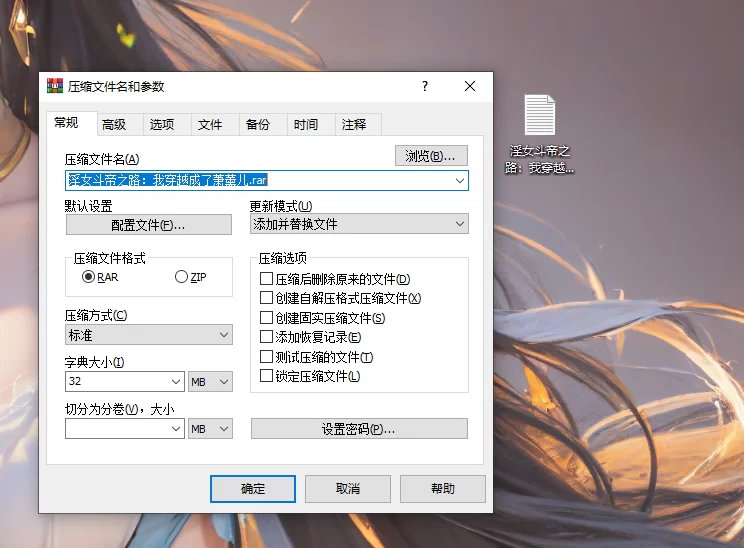Click the 帮助 button

[443, 489]
